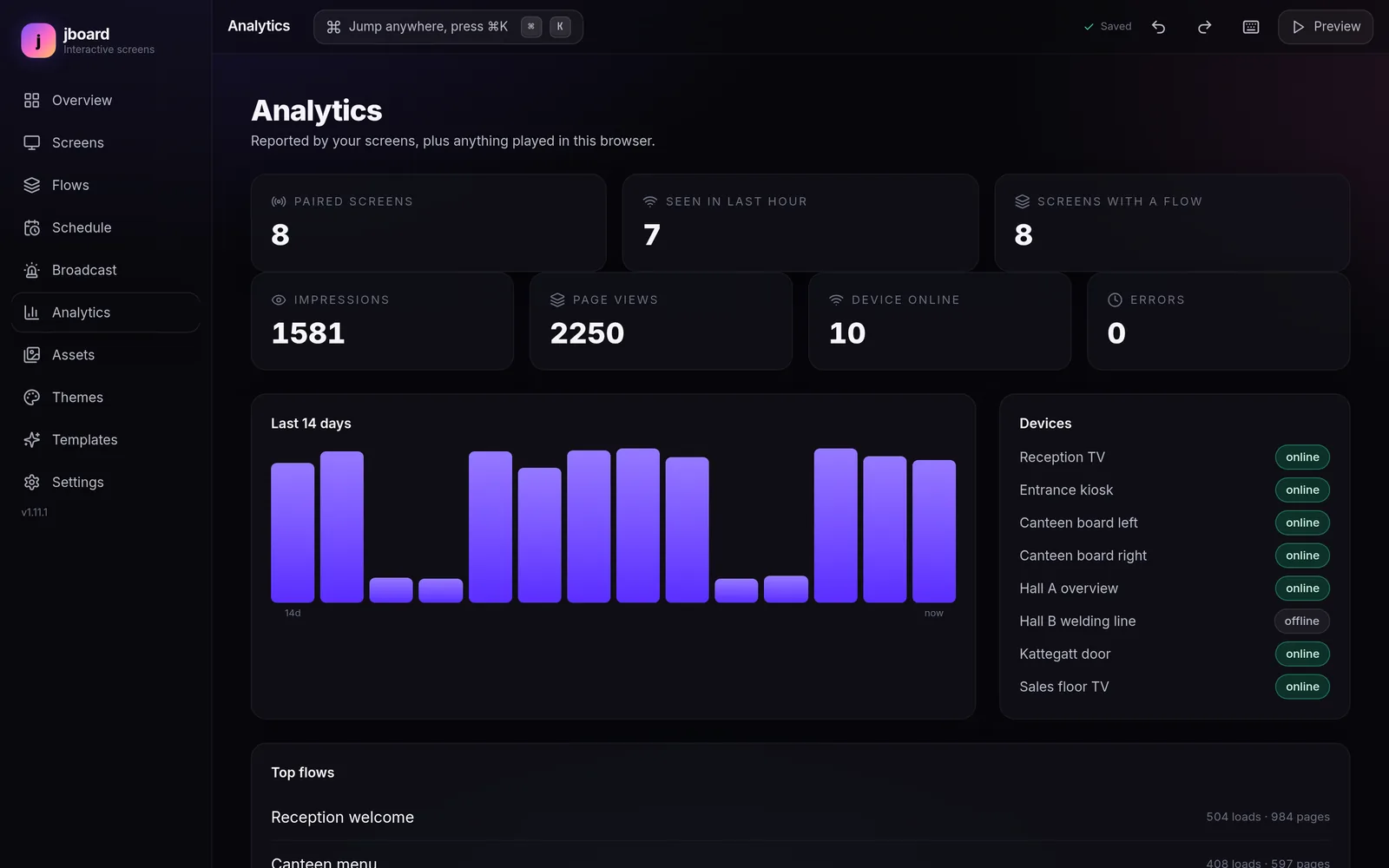Click the Settings gear icon

pyautogui.click(x=32, y=483)
